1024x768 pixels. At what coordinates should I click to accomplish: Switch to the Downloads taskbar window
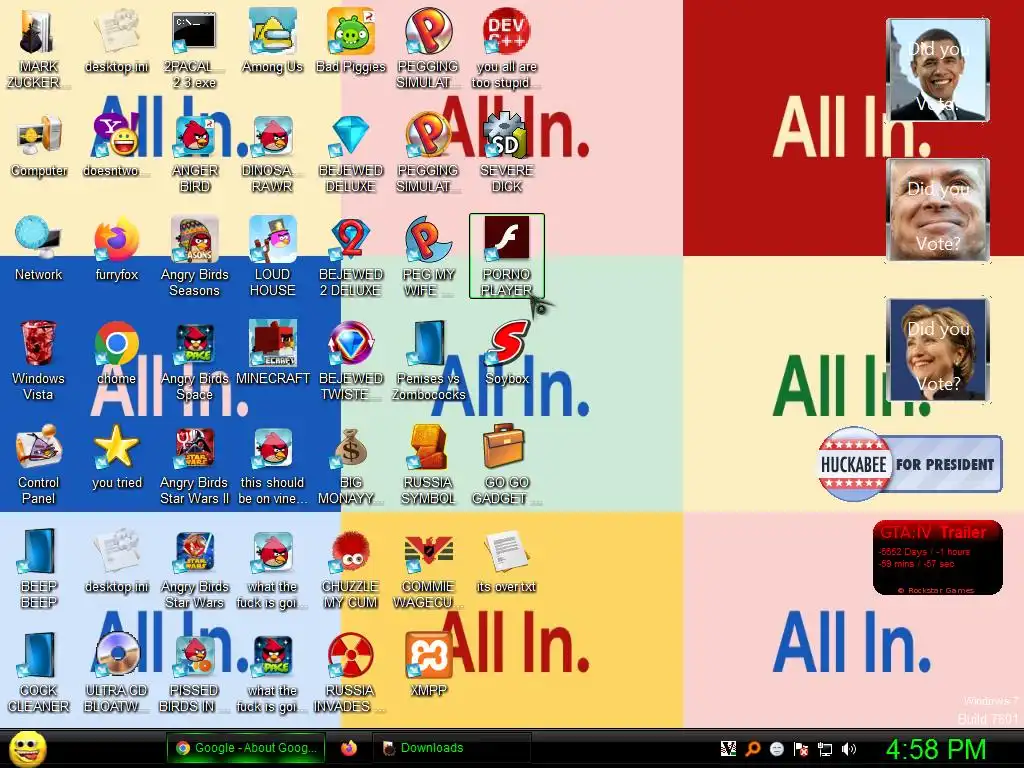pos(451,748)
